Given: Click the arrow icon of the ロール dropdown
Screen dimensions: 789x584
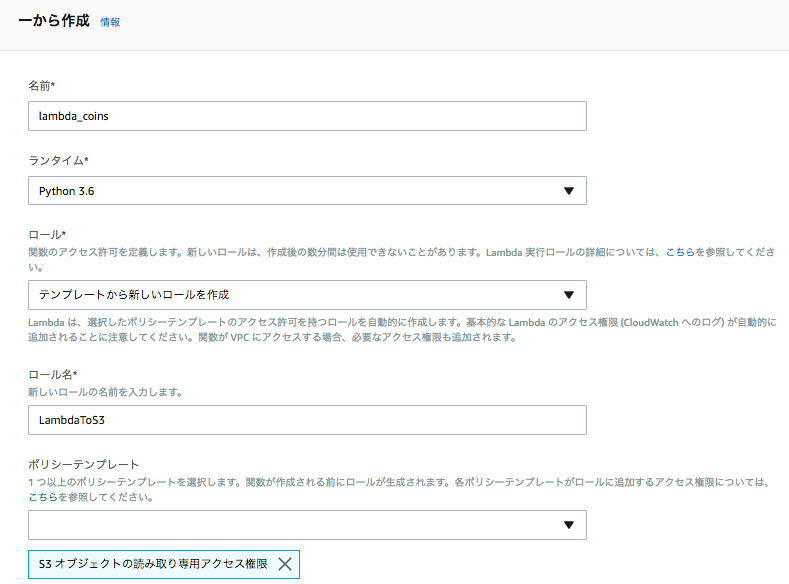Looking at the screenshot, I should click(569, 295).
